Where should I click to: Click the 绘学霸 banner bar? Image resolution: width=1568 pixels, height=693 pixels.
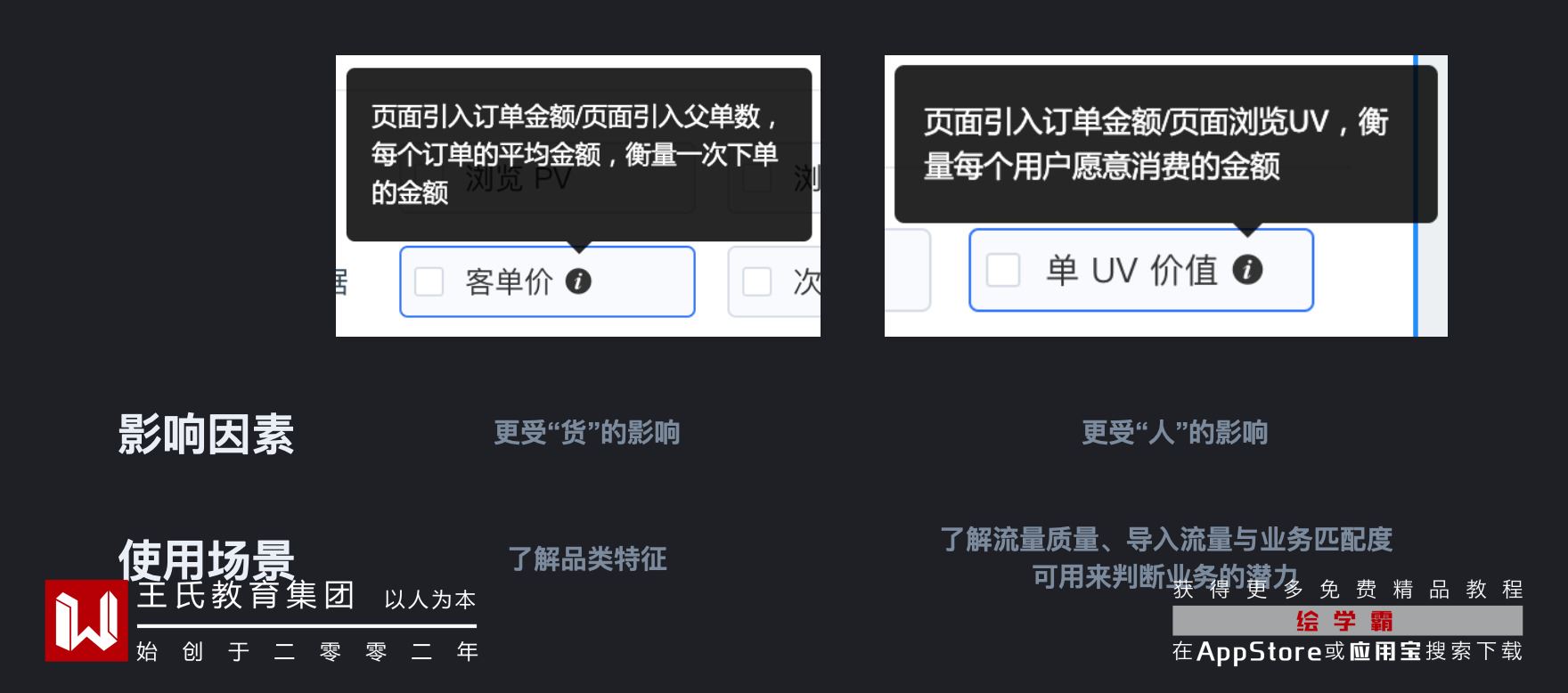pyautogui.click(x=1347, y=620)
